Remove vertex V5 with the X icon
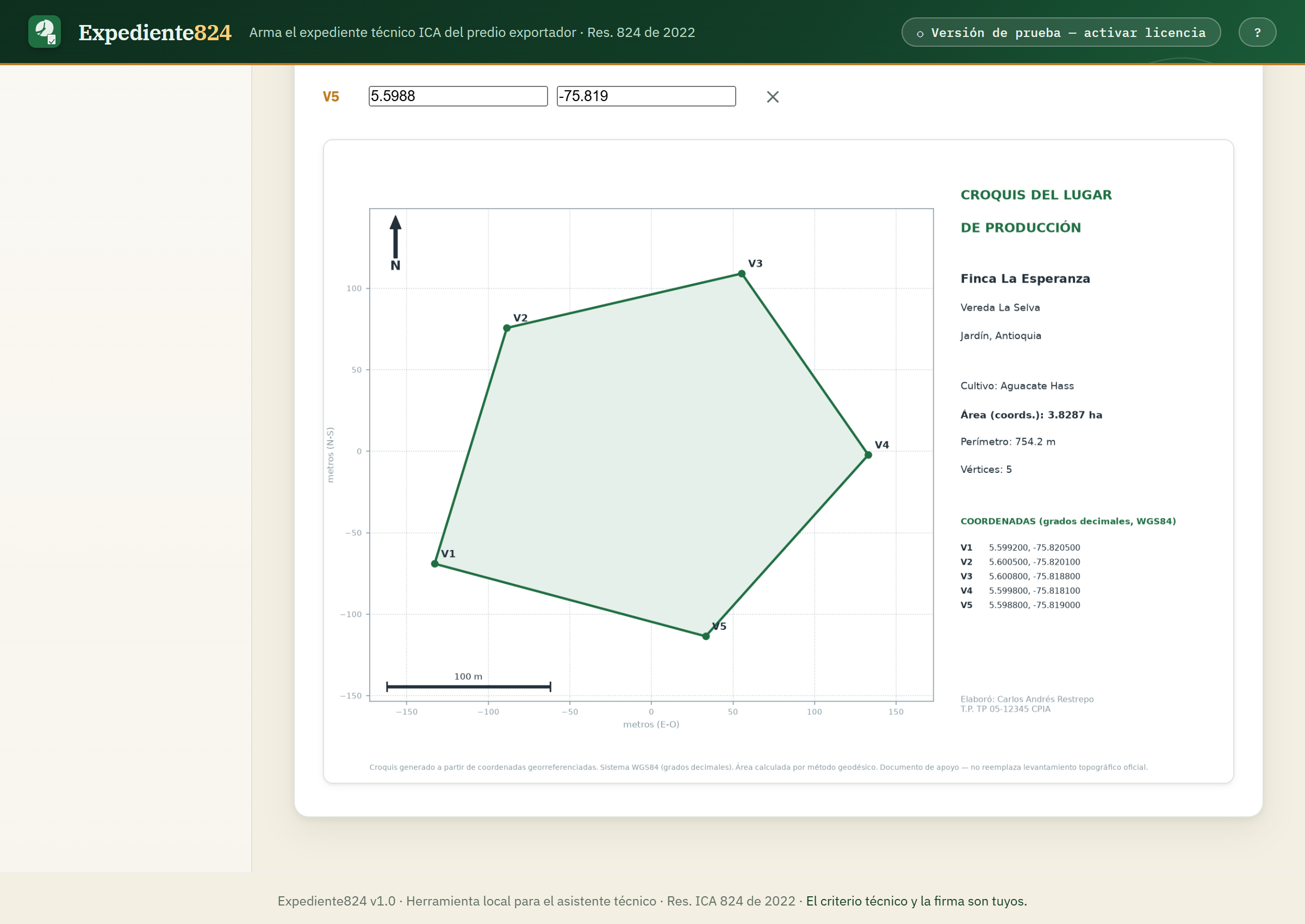This screenshot has width=1305, height=924. tap(772, 97)
